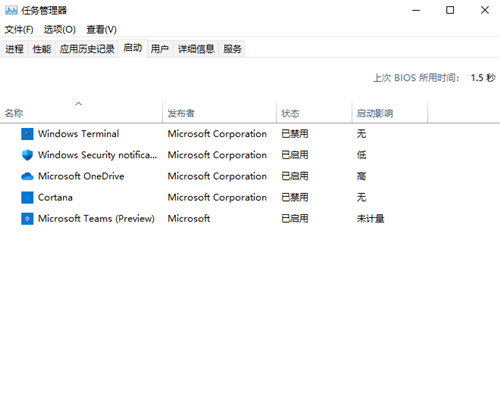Click 无 impact of Cortana
This screenshot has height=398, width=500.
[x=361, y=197]
